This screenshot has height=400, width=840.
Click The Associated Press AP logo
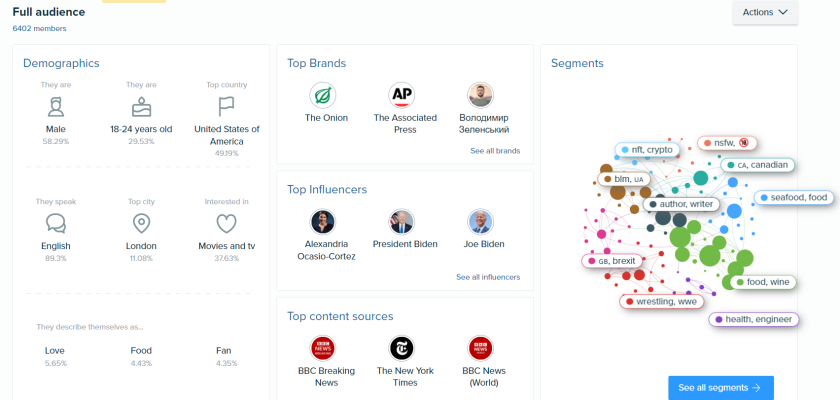[402, 96]
